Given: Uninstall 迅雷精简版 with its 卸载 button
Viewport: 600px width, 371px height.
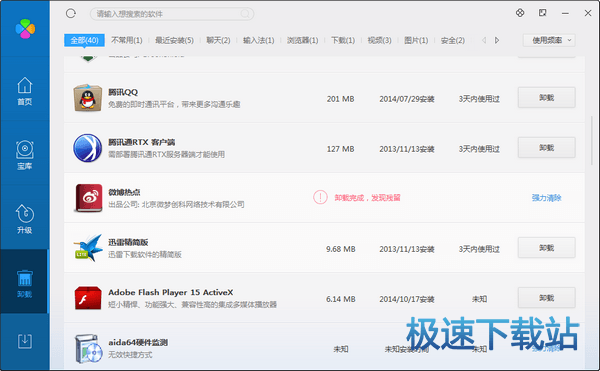Looking at the screenshot, I should 546,248.
